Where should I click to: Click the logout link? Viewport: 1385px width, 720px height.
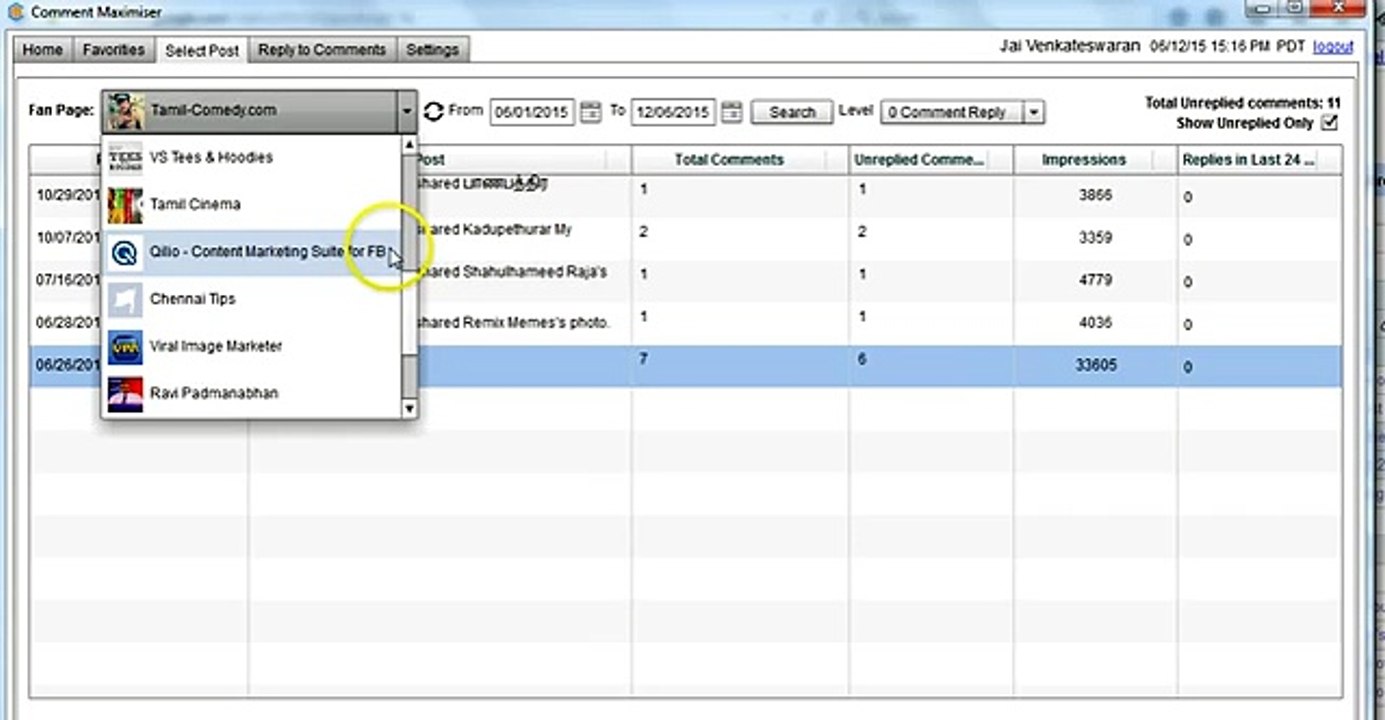coord(1333,47)
